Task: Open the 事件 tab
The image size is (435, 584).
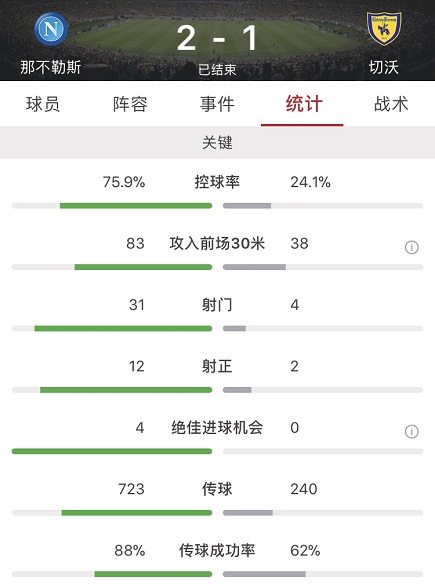Action: [x=217, y=104]
